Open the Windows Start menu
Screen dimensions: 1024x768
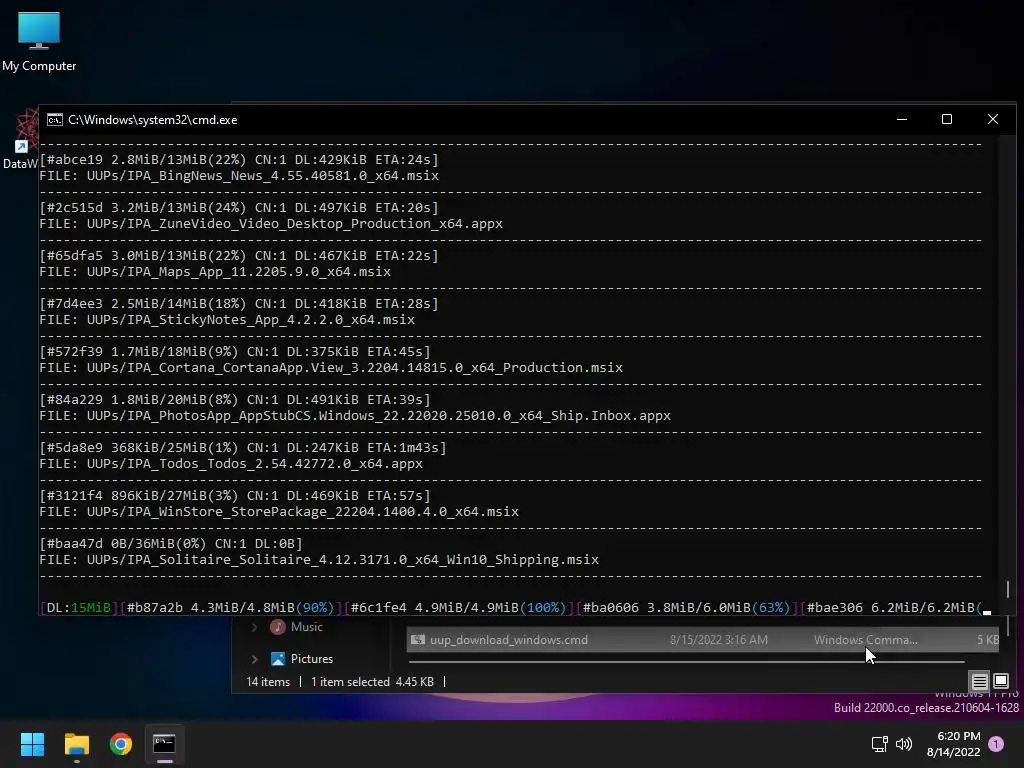(32, 744)
